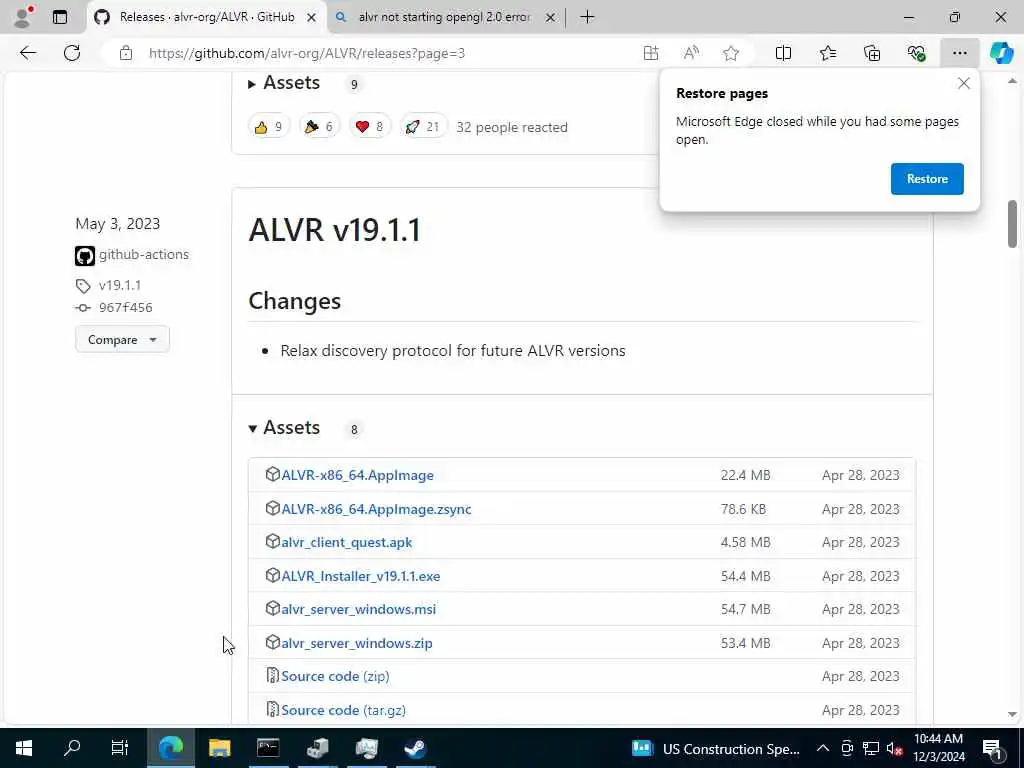
Task: View site information lock icon
Action: pyautogui.click(x=126, y=53)
